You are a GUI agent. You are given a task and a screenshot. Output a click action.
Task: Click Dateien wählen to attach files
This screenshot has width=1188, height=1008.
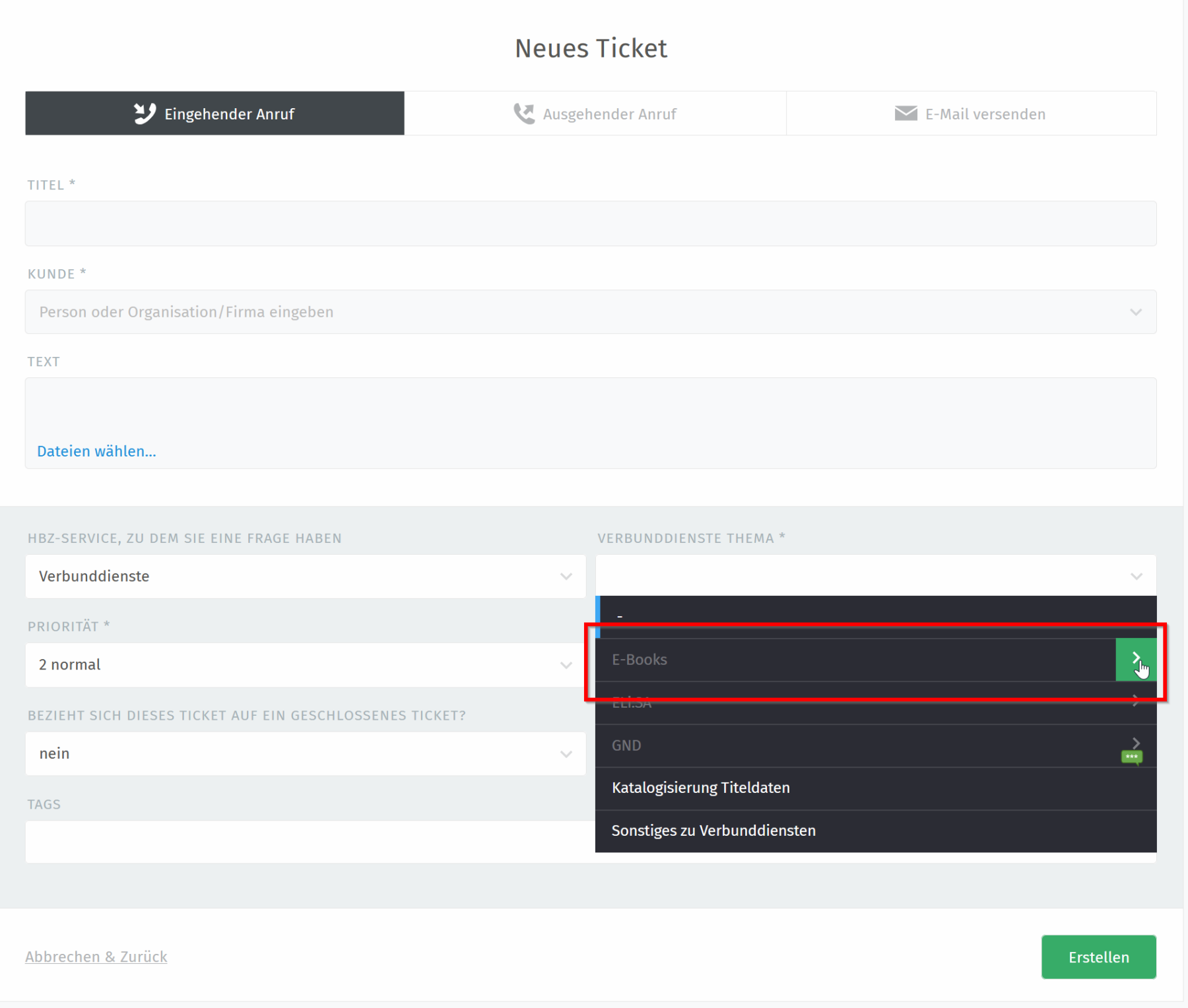tap(96, 451)
